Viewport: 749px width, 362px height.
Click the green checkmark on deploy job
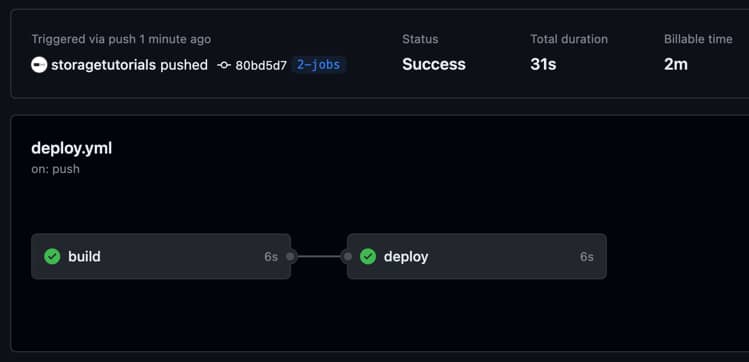(368, 256)
